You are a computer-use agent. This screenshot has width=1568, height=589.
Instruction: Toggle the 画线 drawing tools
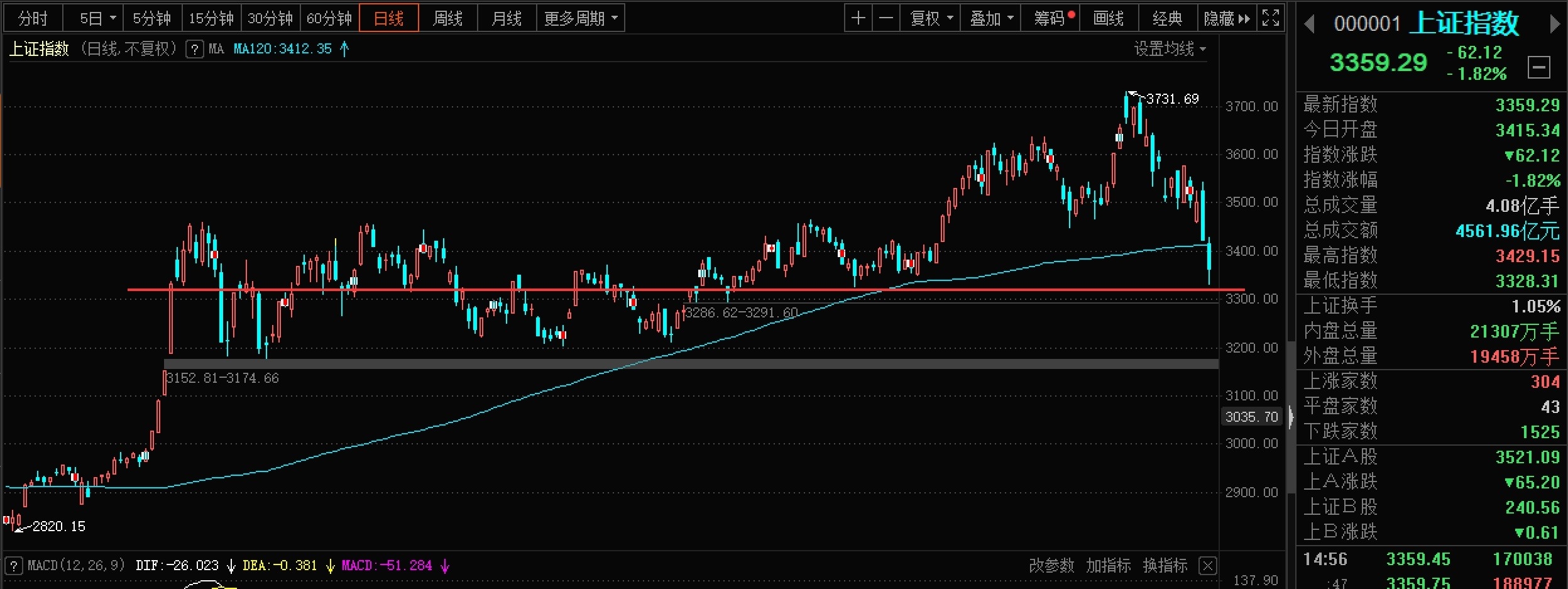pyautogui.click(x=1109, y=18)
